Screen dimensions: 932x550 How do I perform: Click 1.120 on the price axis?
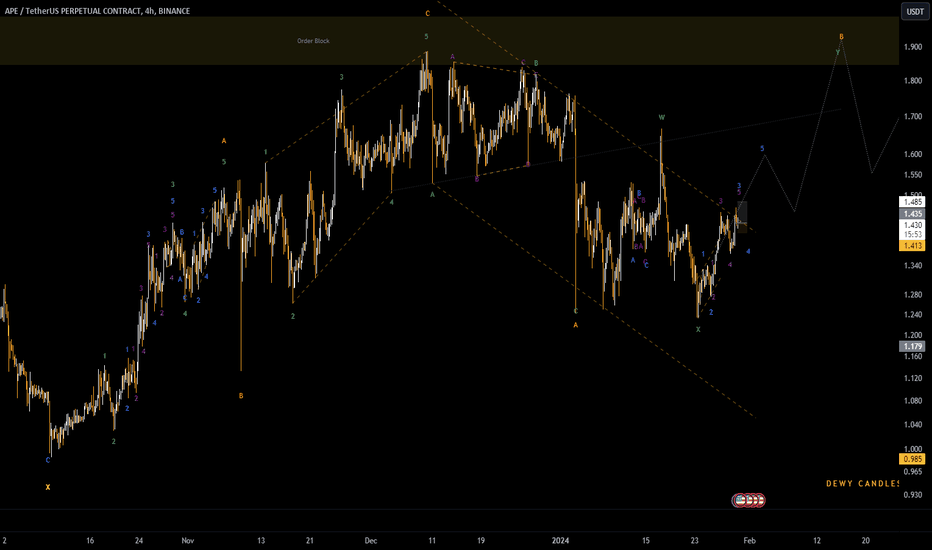(x=912, y=378)
